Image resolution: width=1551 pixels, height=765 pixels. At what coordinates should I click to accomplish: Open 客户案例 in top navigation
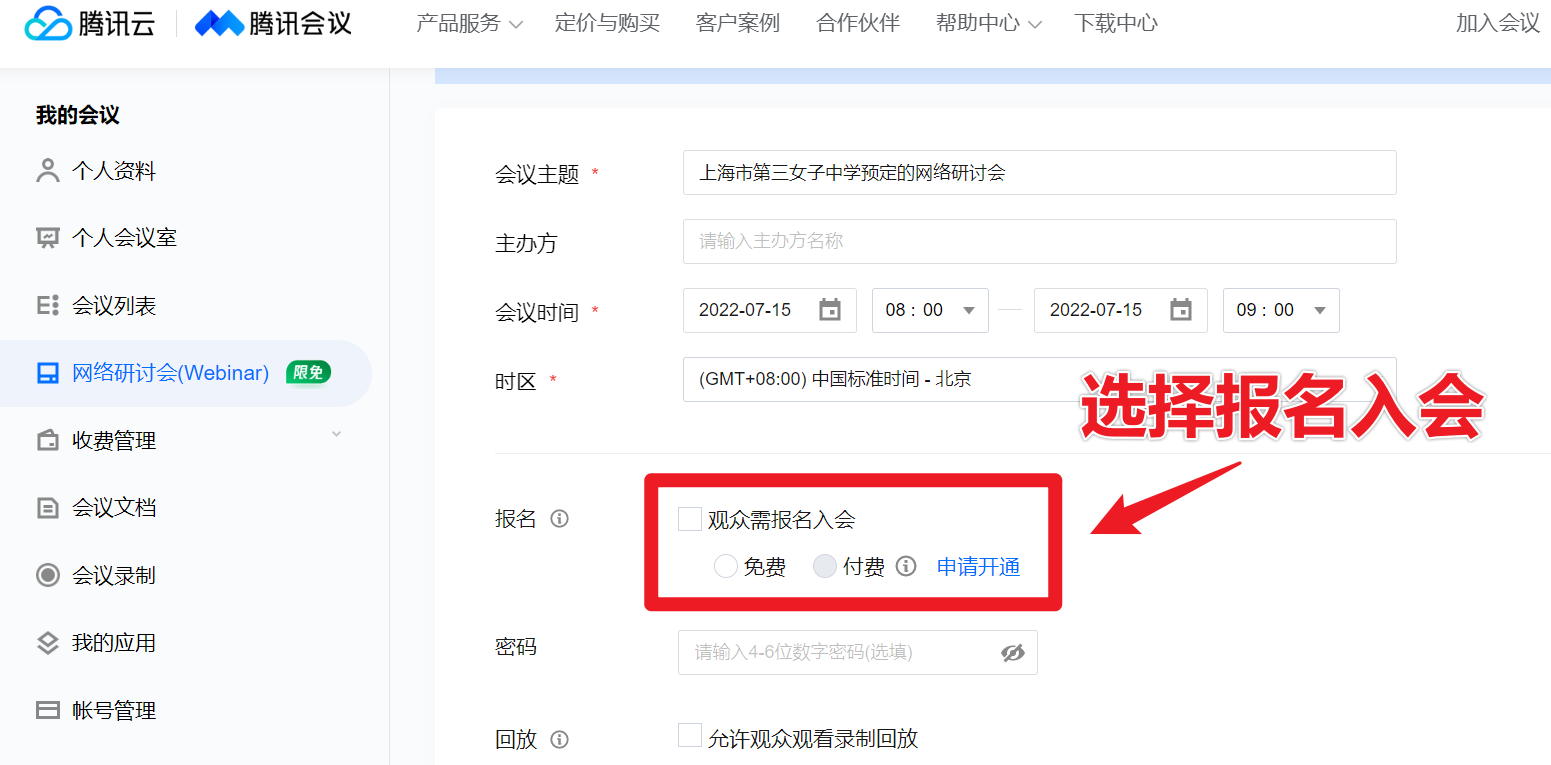pos(738,23)
